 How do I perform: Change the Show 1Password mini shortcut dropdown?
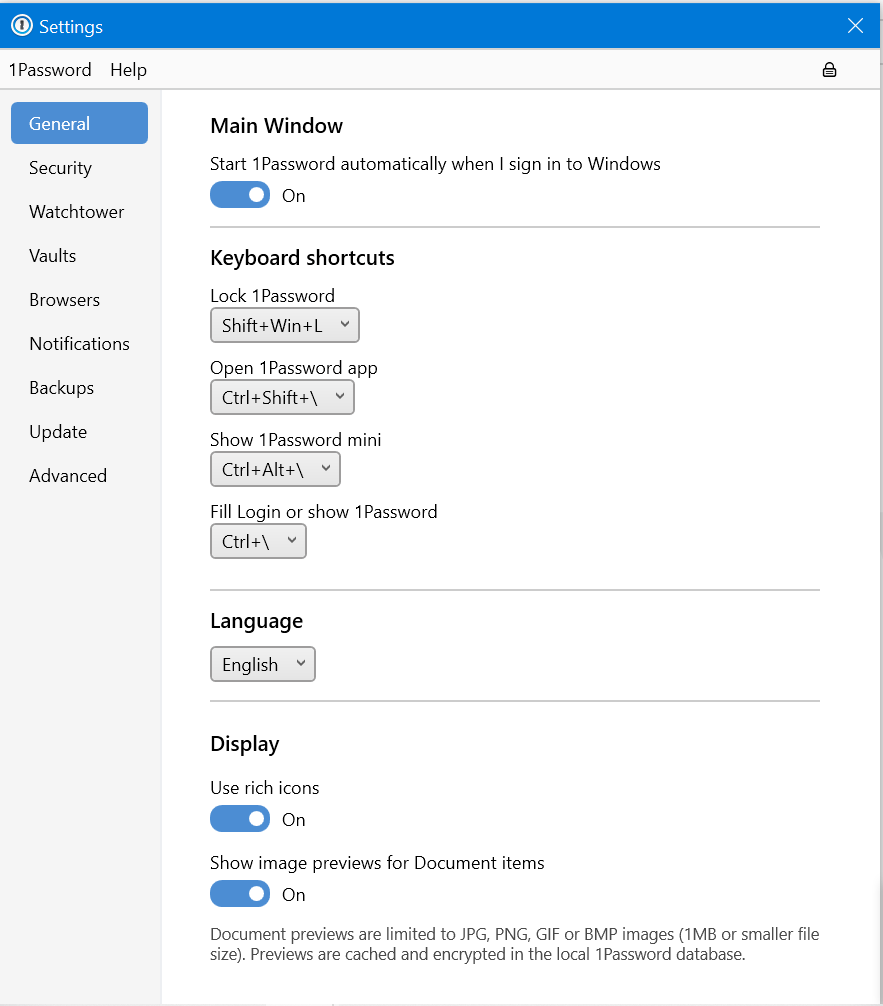point(275,469)
